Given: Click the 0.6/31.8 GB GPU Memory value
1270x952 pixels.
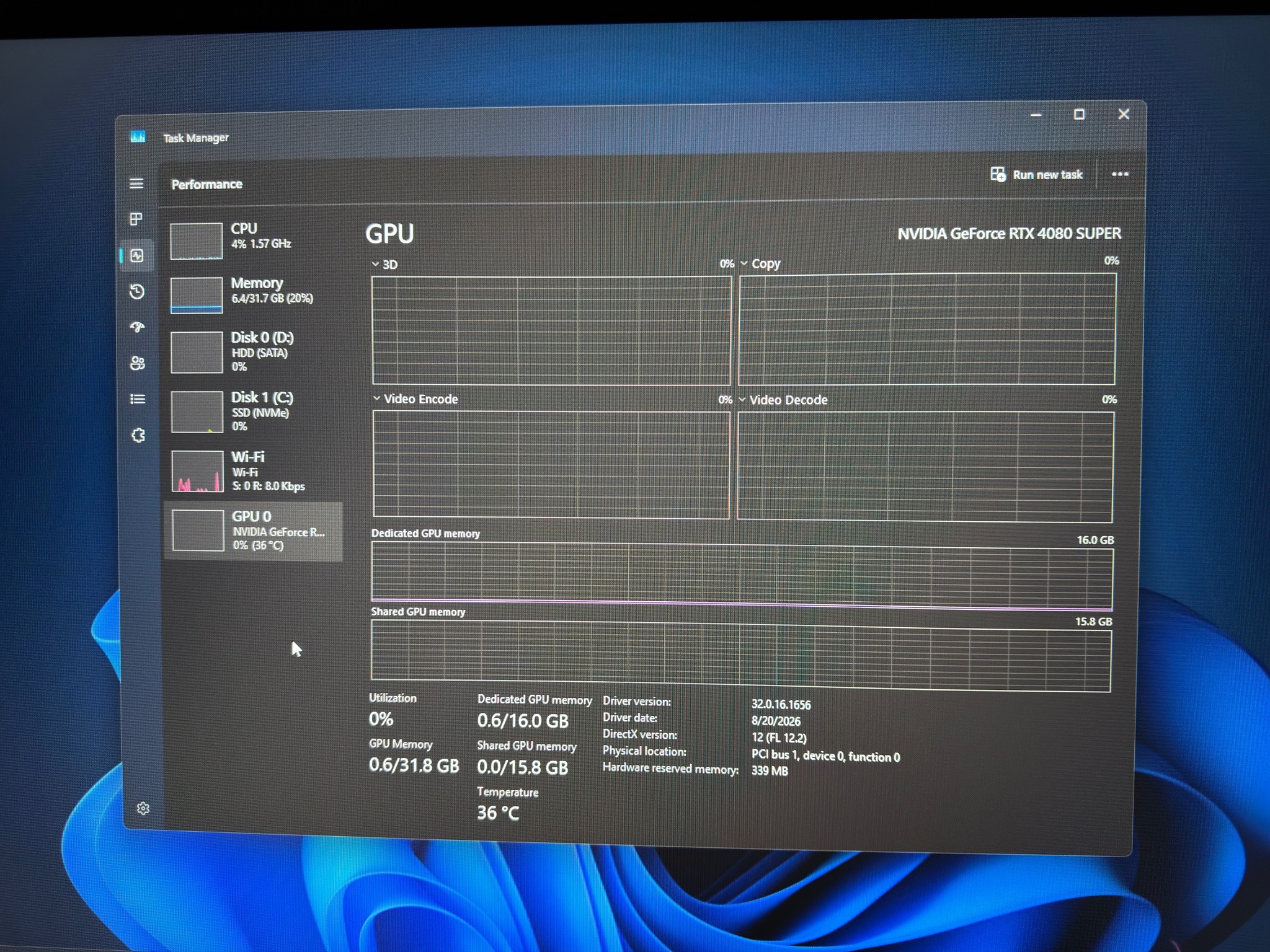Looking at the screenshot, I should pos(414,765).
